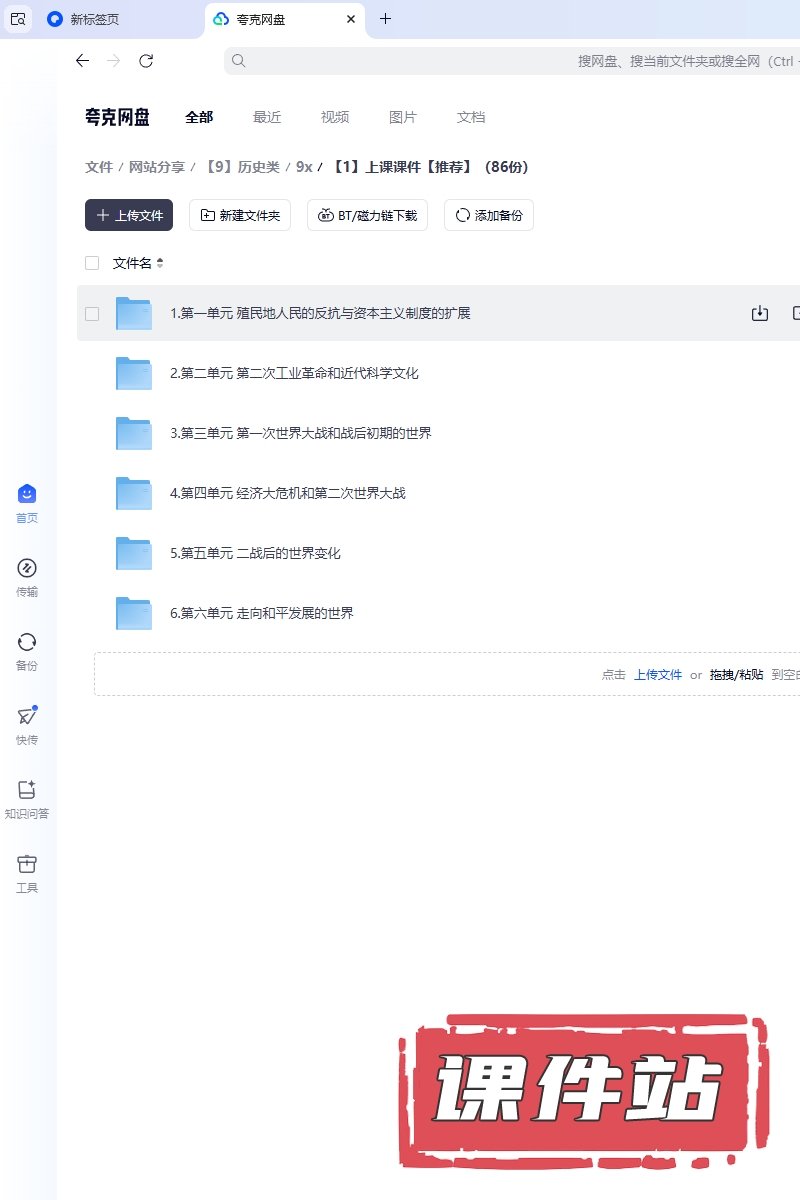Viewport: 800px width, 1200px height.
Task: Open the 知识问答 Q&A icon
Action: [x=27, y=790]
